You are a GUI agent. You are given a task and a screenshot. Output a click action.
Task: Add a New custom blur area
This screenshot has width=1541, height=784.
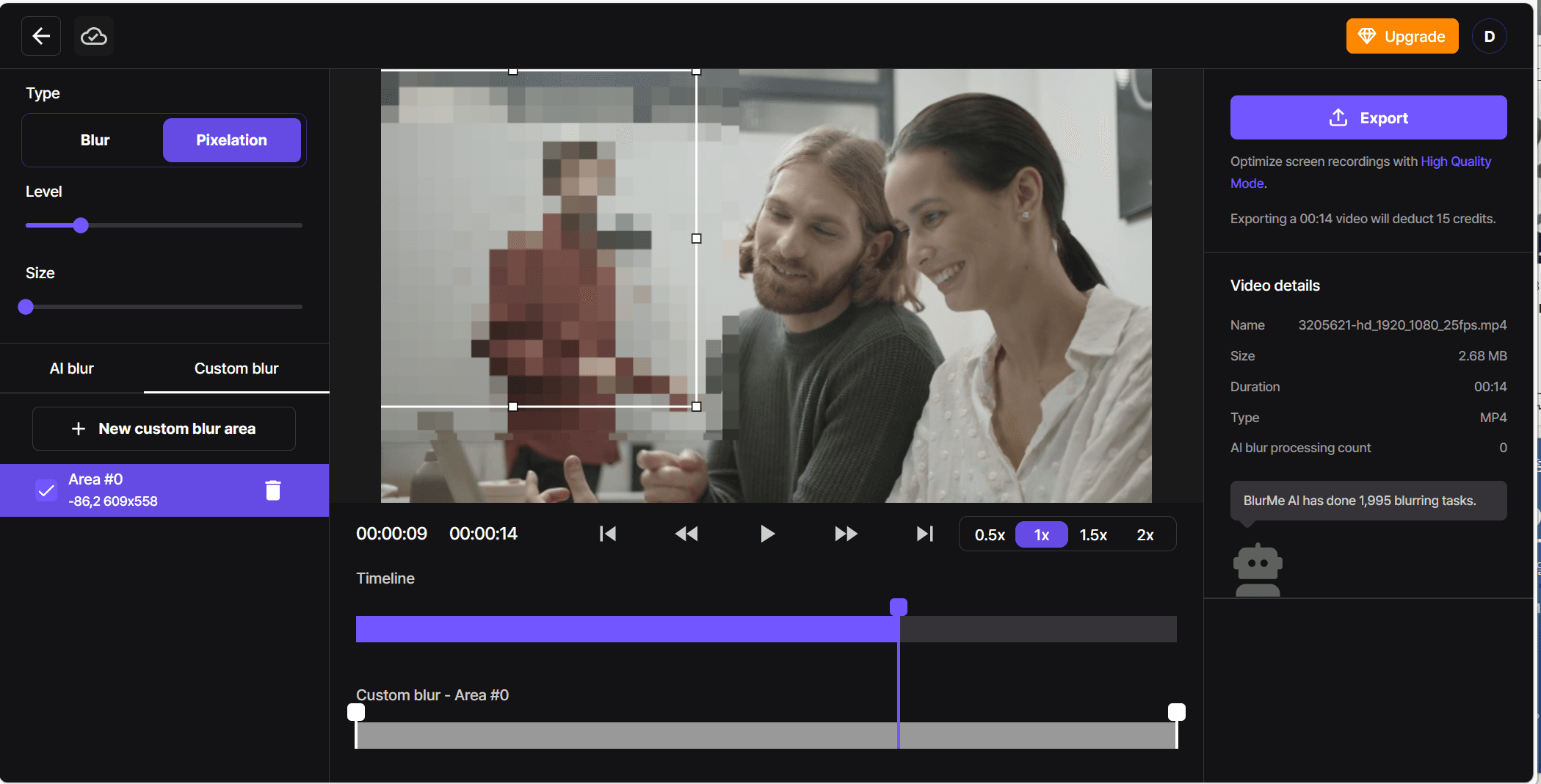point(164,429)
